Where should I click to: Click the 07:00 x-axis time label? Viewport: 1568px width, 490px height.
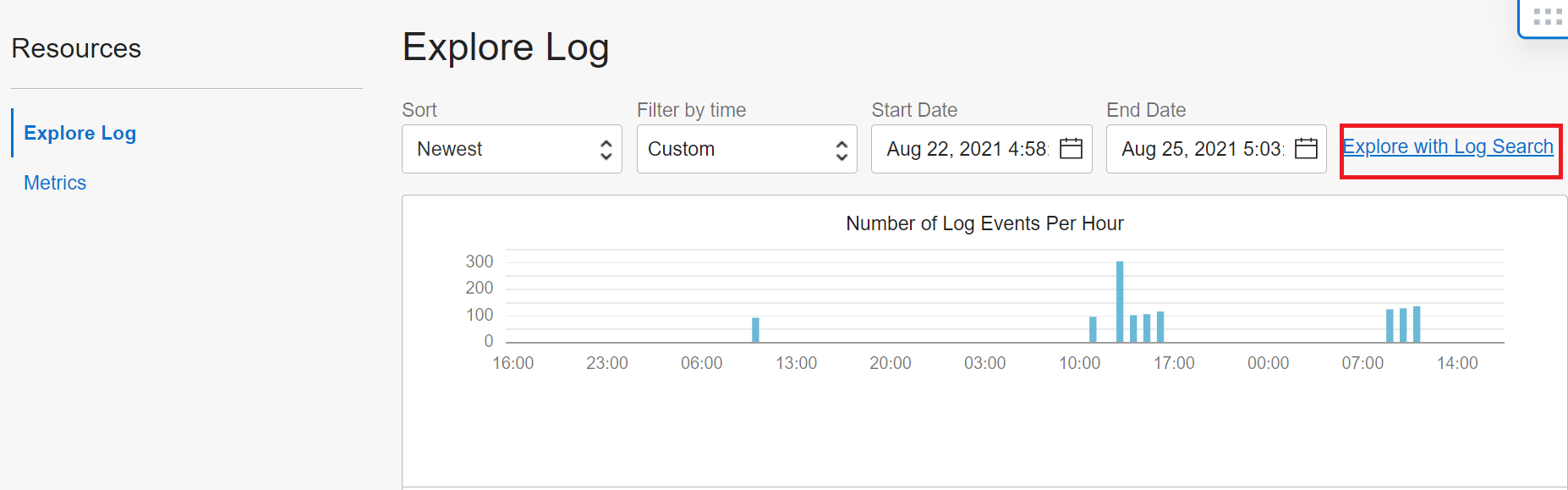point(1362,363)
